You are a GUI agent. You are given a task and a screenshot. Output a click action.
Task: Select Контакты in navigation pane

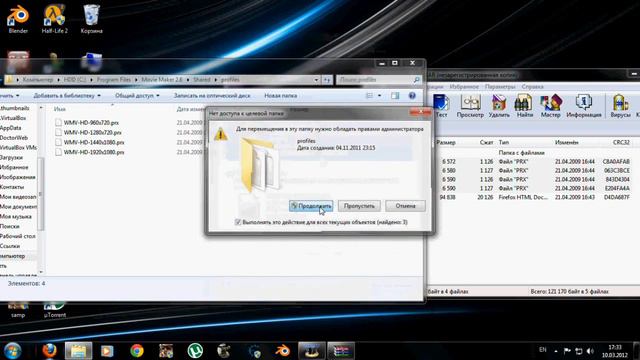(12, 187)
